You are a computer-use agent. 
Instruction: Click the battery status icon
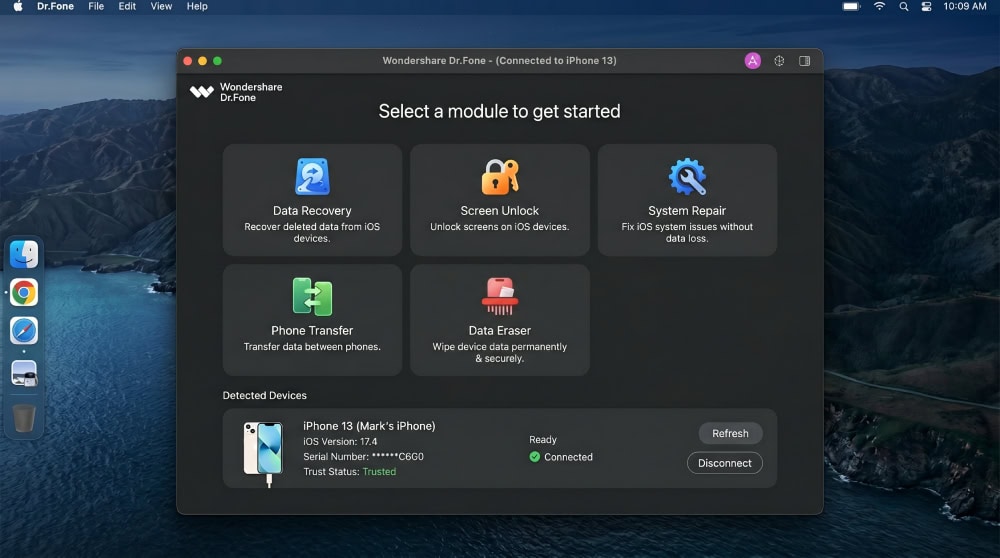pyautogui.click(x=851, y=6)
